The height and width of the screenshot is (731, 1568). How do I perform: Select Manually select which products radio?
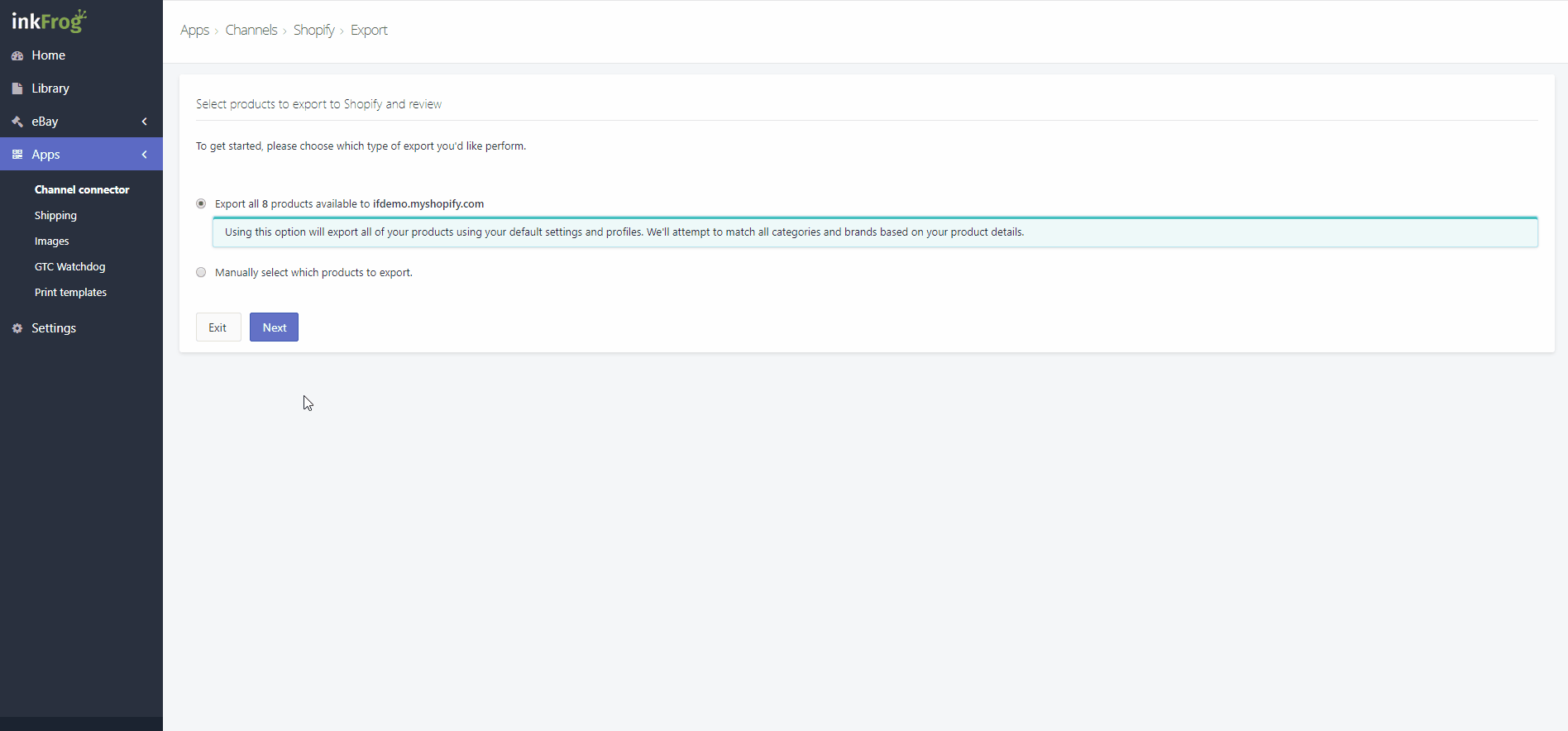201,272
